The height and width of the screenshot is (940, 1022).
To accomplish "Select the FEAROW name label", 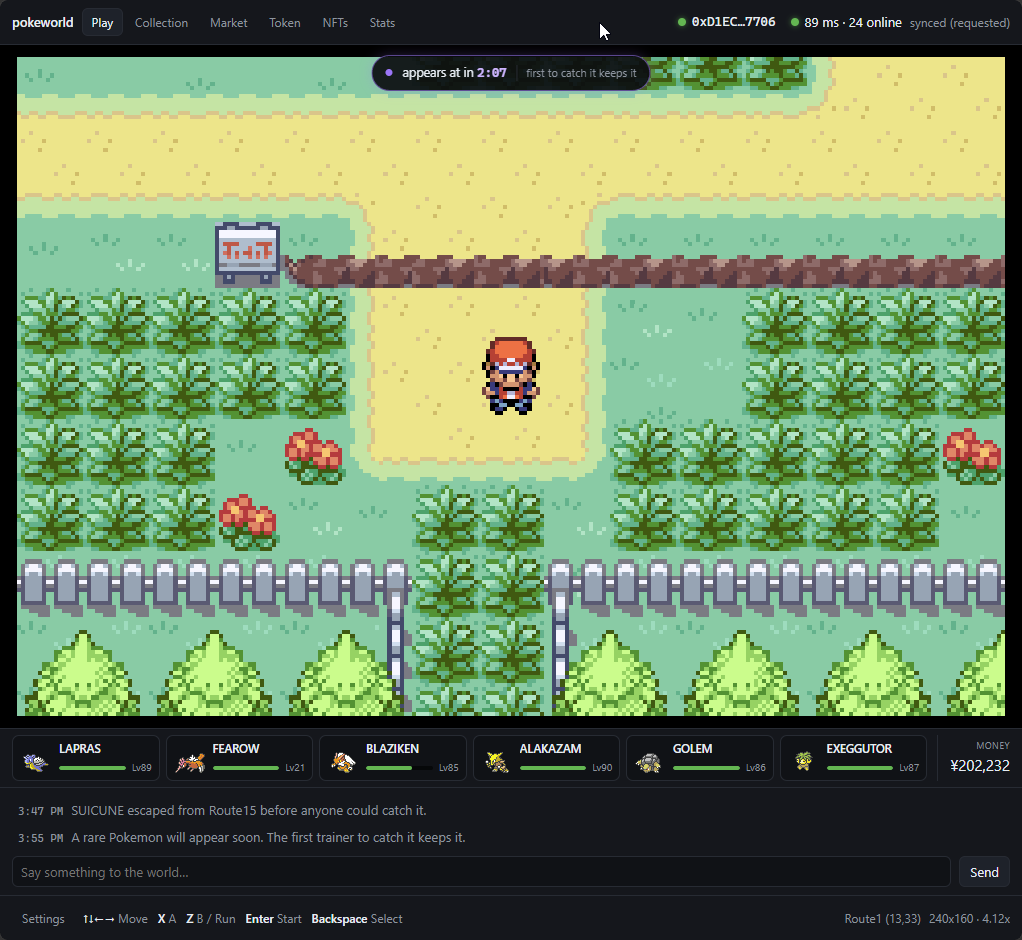I will point(236,748).
